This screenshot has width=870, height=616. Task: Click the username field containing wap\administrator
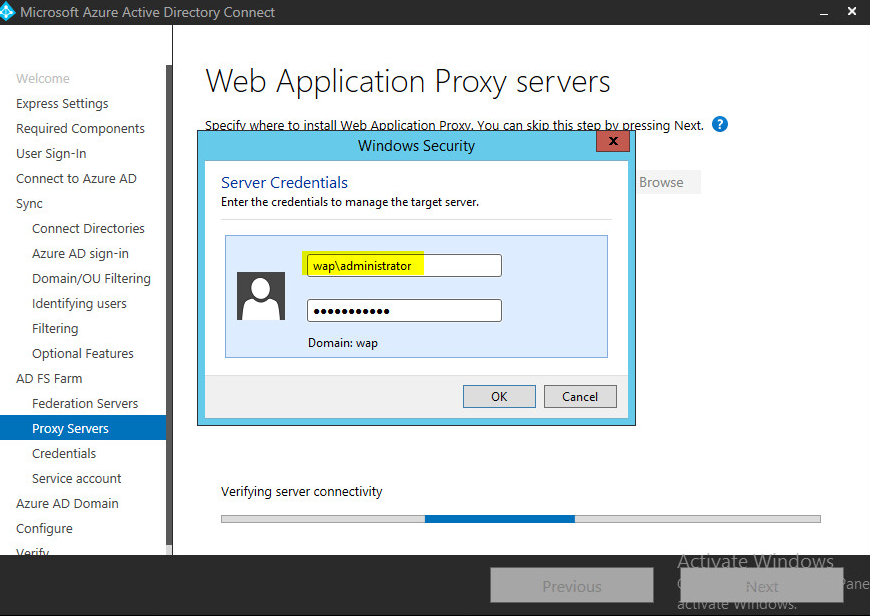click(x=404, y=266)
